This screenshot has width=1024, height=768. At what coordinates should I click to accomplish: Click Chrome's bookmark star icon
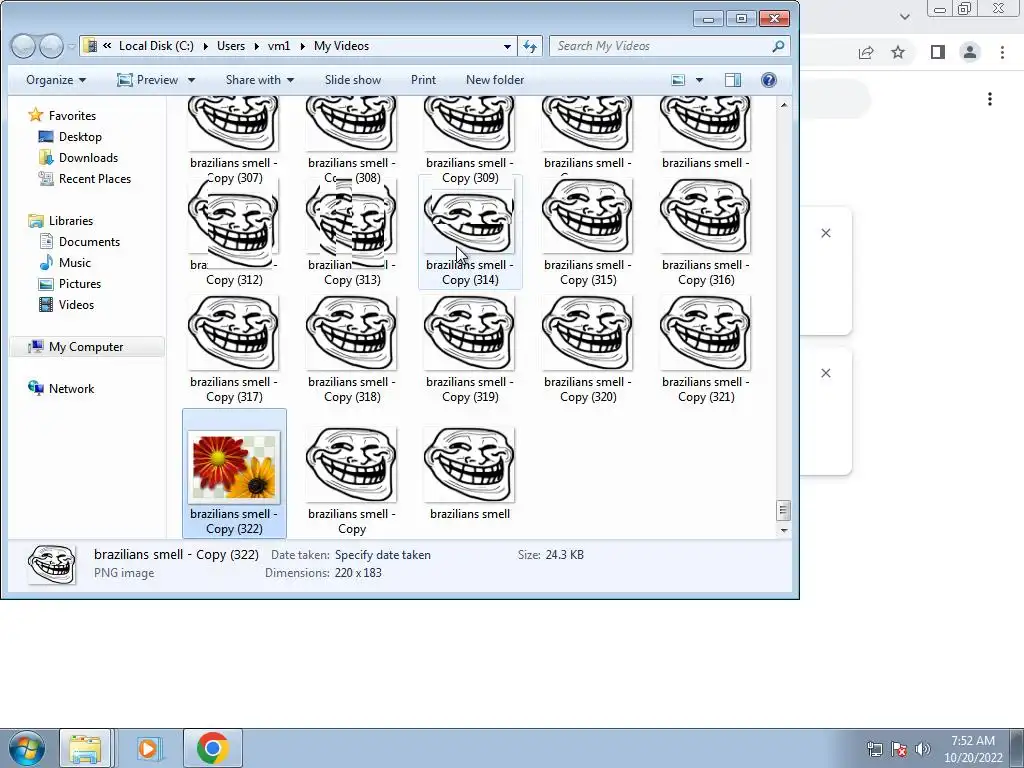coord(899,52)
